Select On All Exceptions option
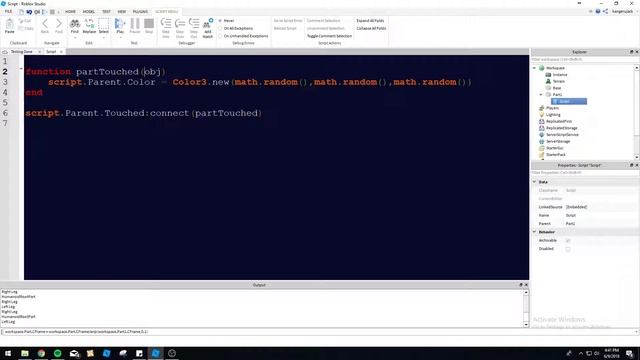 click(220, 28)
